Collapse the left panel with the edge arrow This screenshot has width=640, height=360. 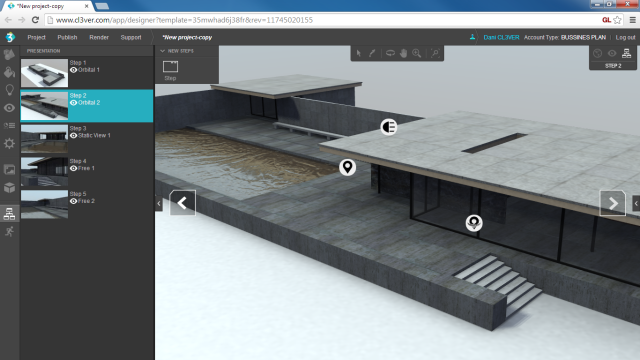pyautogui.click(x=159, y=203)
